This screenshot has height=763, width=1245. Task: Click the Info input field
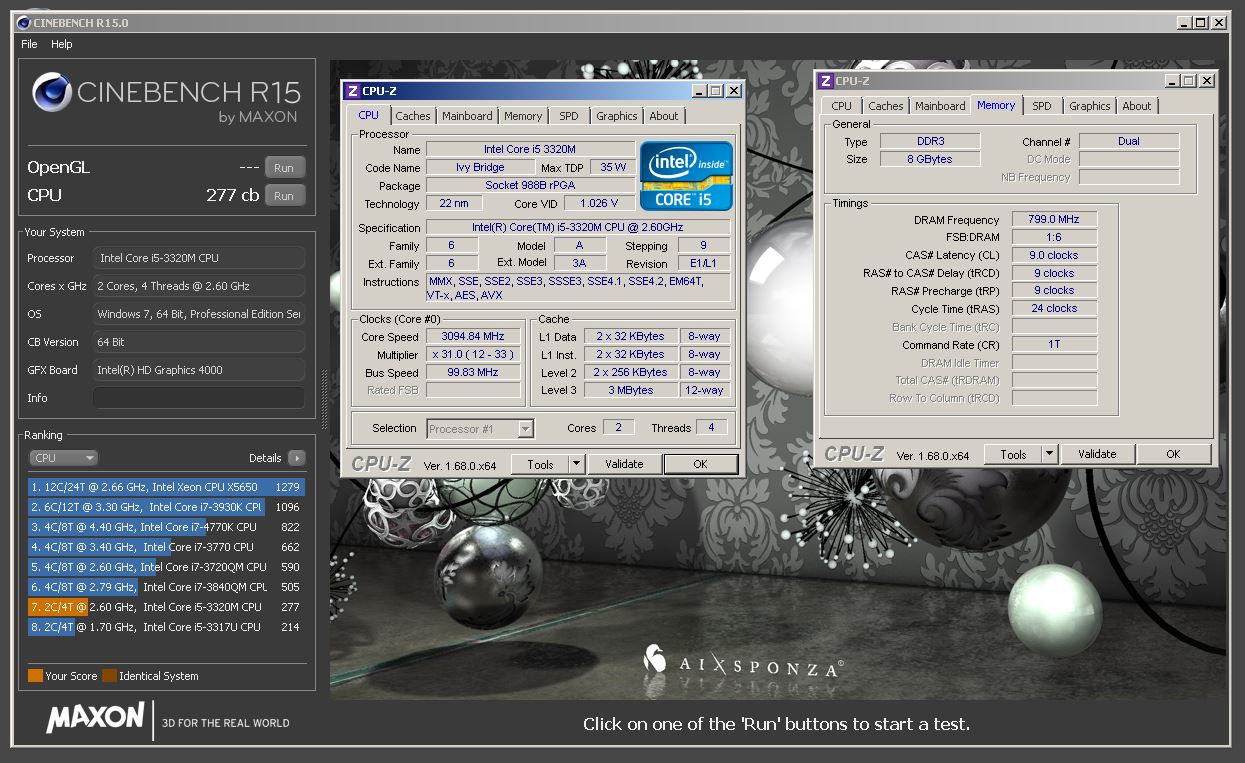199,398
